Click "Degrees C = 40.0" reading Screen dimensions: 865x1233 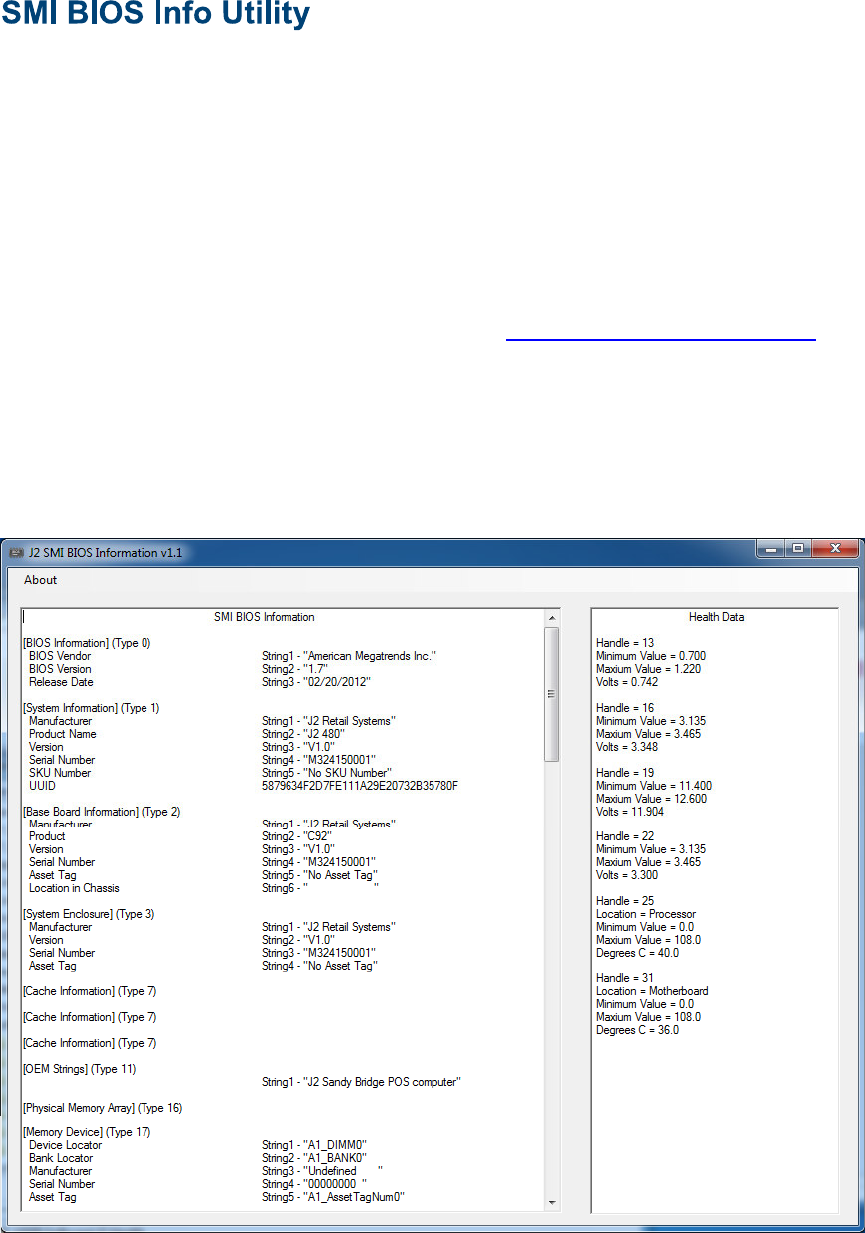(x=637, y=953)
